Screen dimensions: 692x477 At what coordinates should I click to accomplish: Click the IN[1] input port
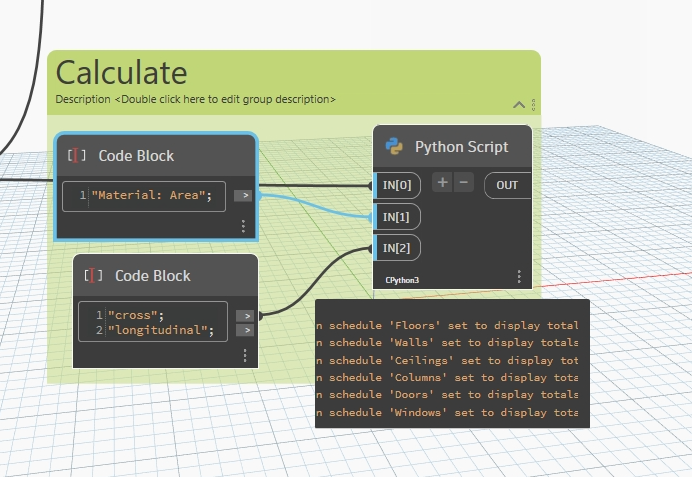(x=397, y=217)
